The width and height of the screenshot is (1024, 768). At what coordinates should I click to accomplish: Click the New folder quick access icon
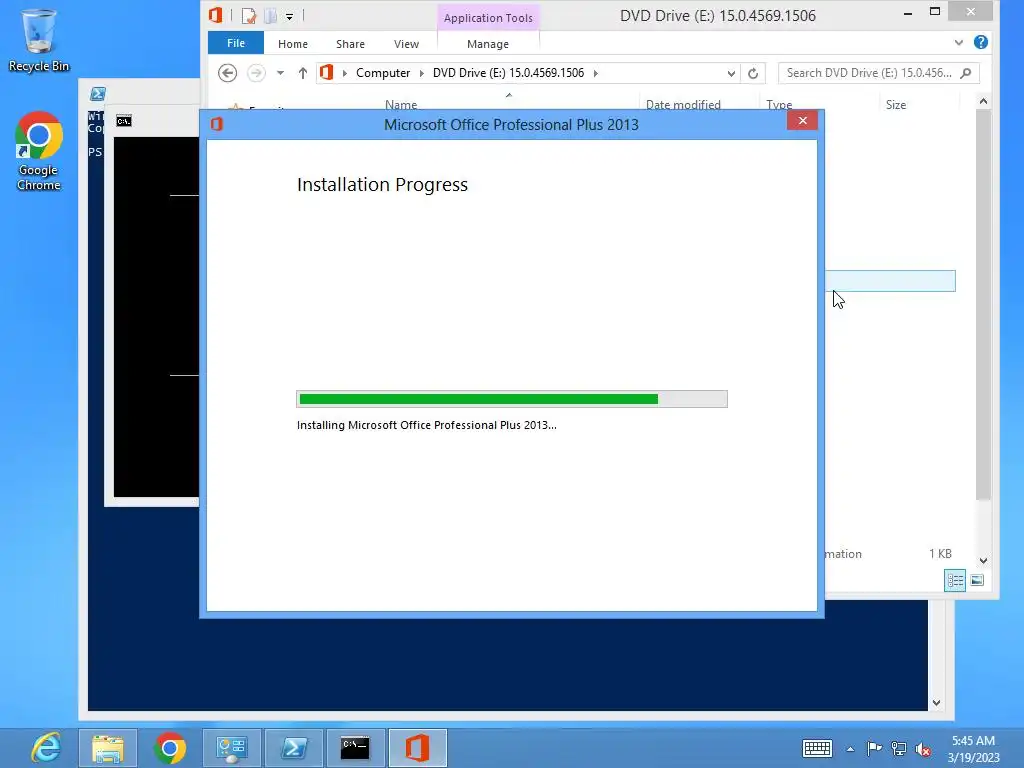270,15
